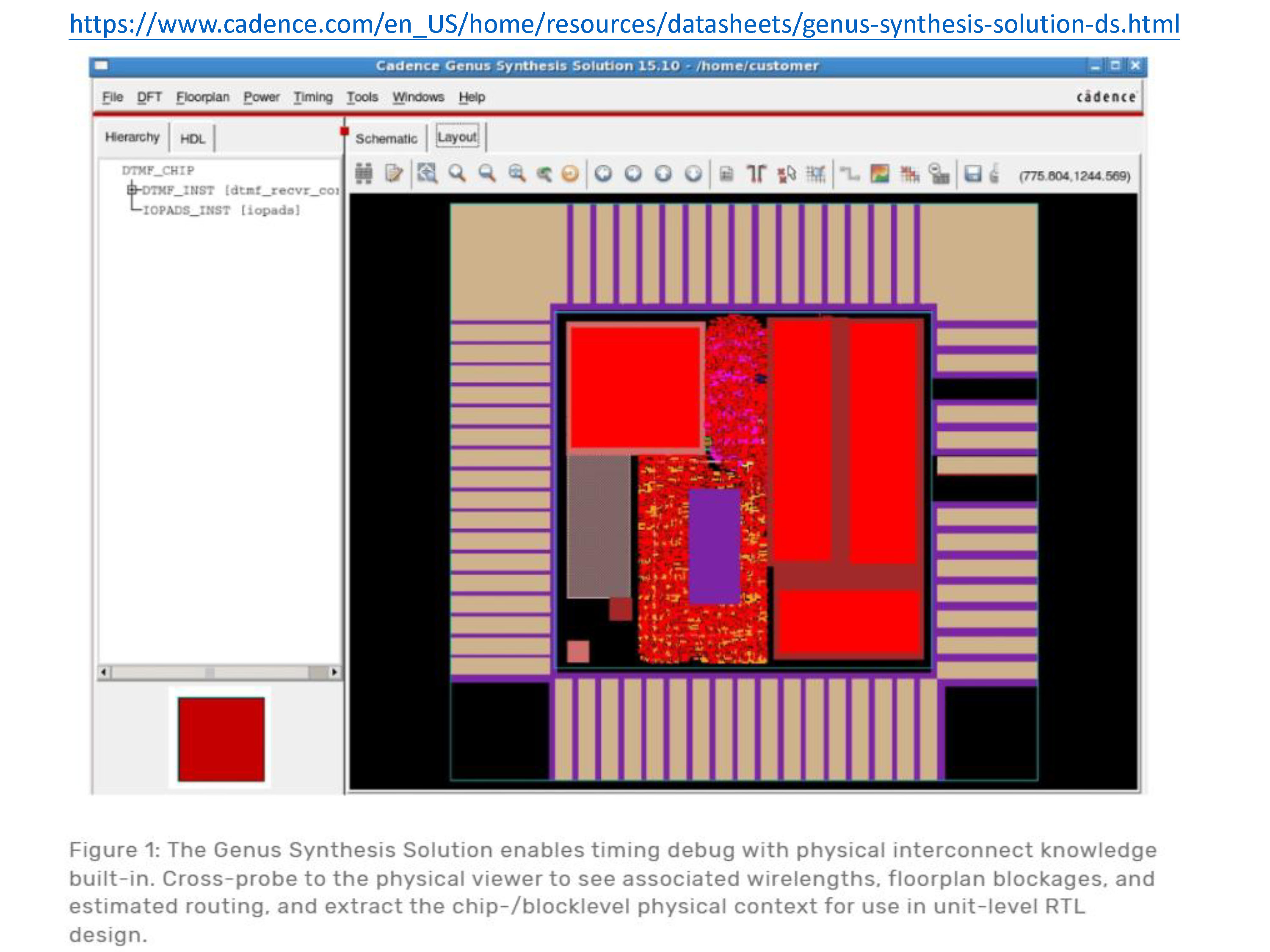1270x952 pixels.
Task: Click the binoculars find icon in layout toolbar
Action: click(363, 173)
